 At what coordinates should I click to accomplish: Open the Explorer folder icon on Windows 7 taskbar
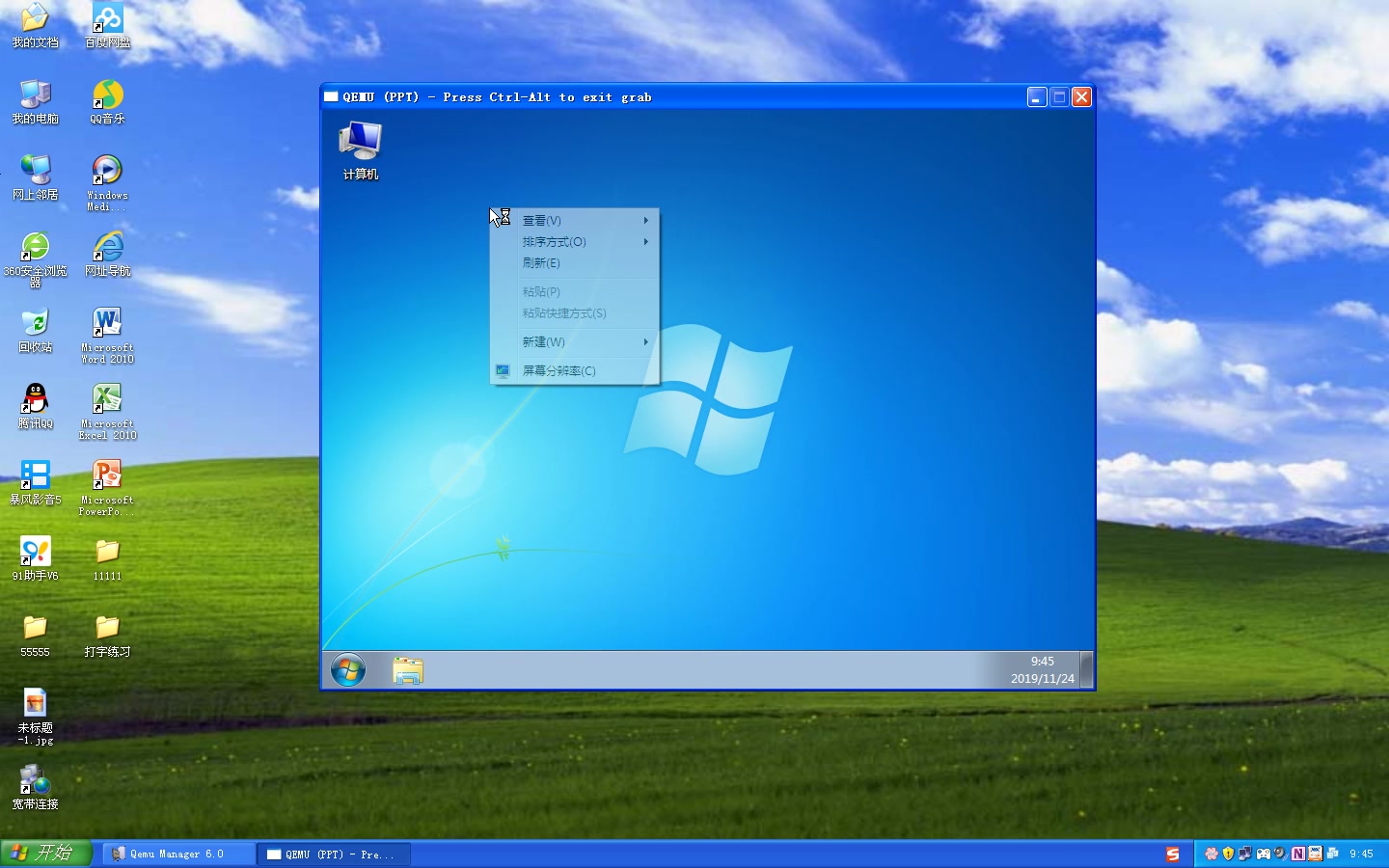tap(408, 670)
